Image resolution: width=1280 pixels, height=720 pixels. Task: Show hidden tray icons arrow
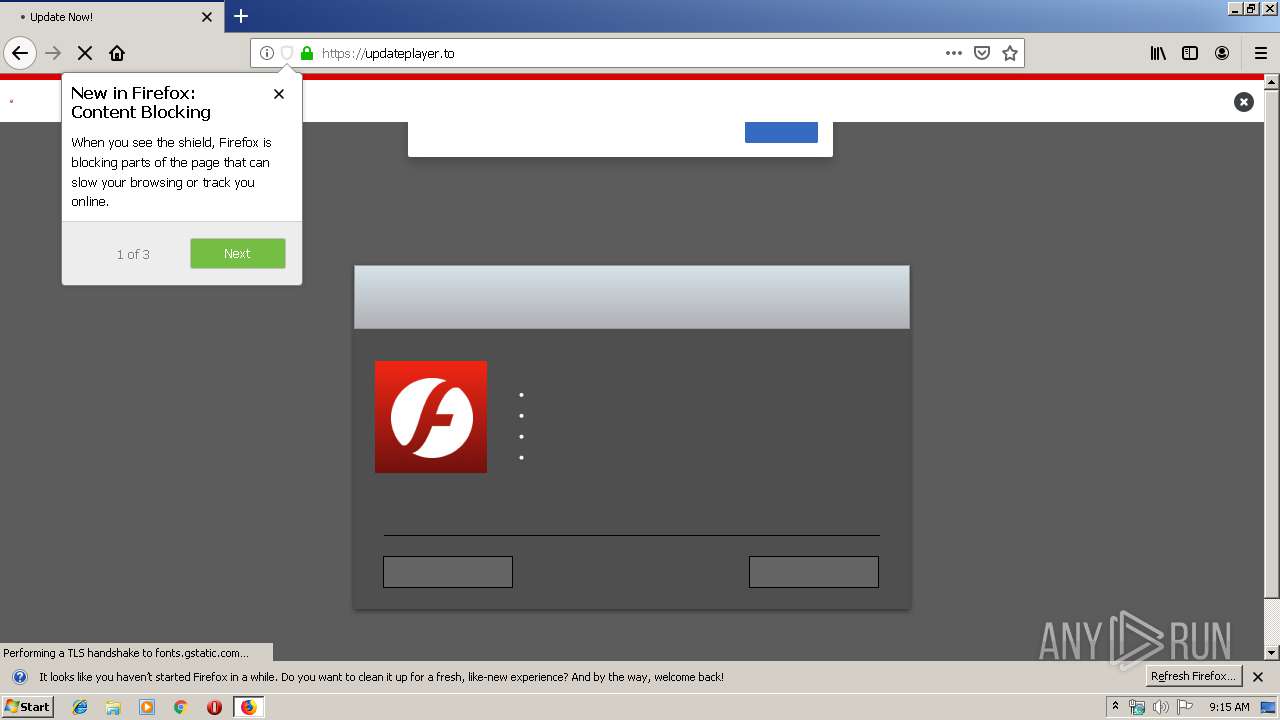click(1115, 707)
